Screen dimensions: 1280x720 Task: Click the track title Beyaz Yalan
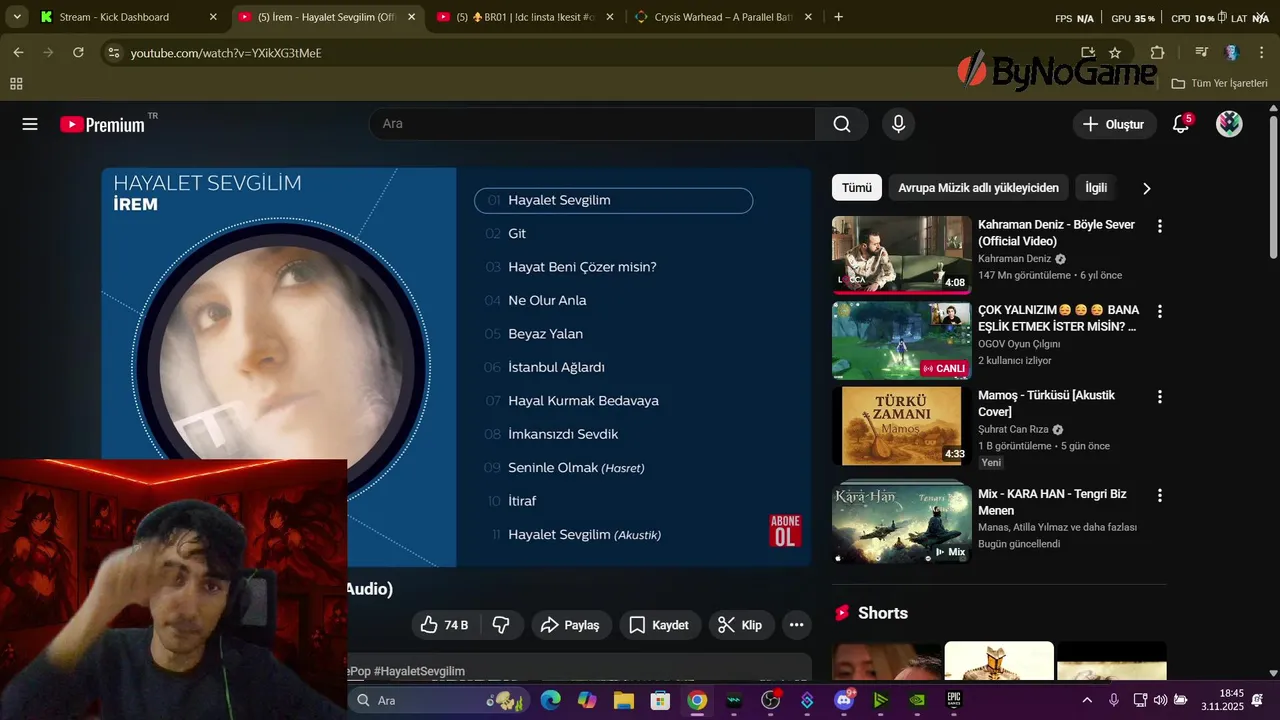click(545, 334)
